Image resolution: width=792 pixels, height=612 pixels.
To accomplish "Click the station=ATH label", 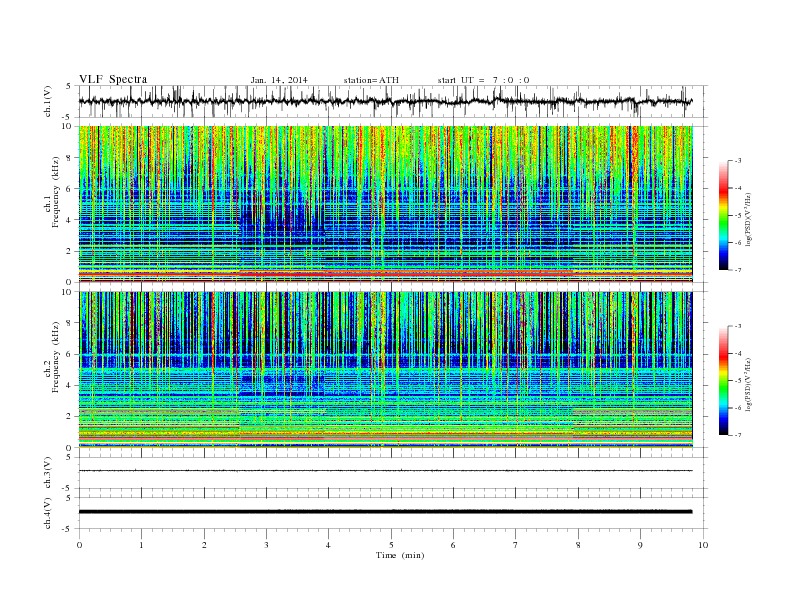I will pos(371,80).
